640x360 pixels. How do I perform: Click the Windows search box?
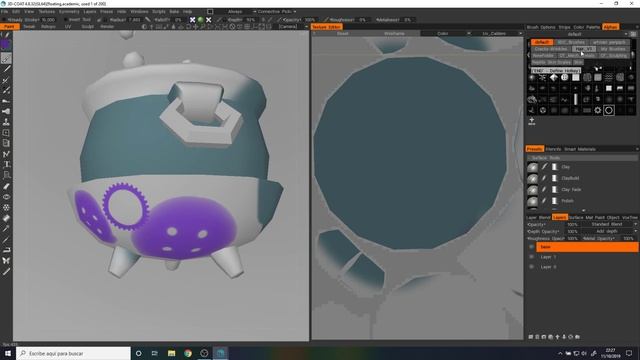click(73, 353)
